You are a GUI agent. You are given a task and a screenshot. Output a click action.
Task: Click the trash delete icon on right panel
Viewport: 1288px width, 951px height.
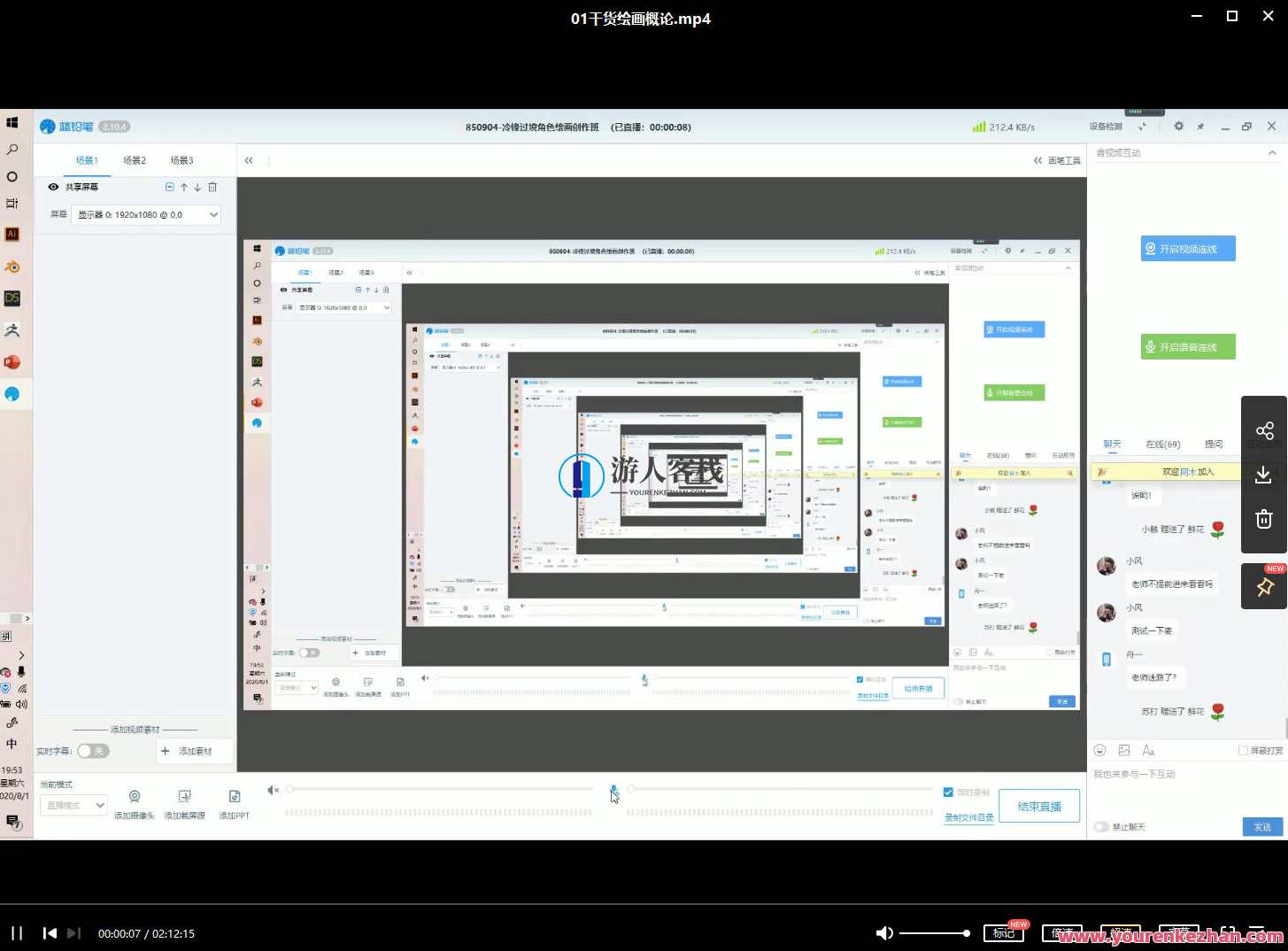click(1264, 520)
